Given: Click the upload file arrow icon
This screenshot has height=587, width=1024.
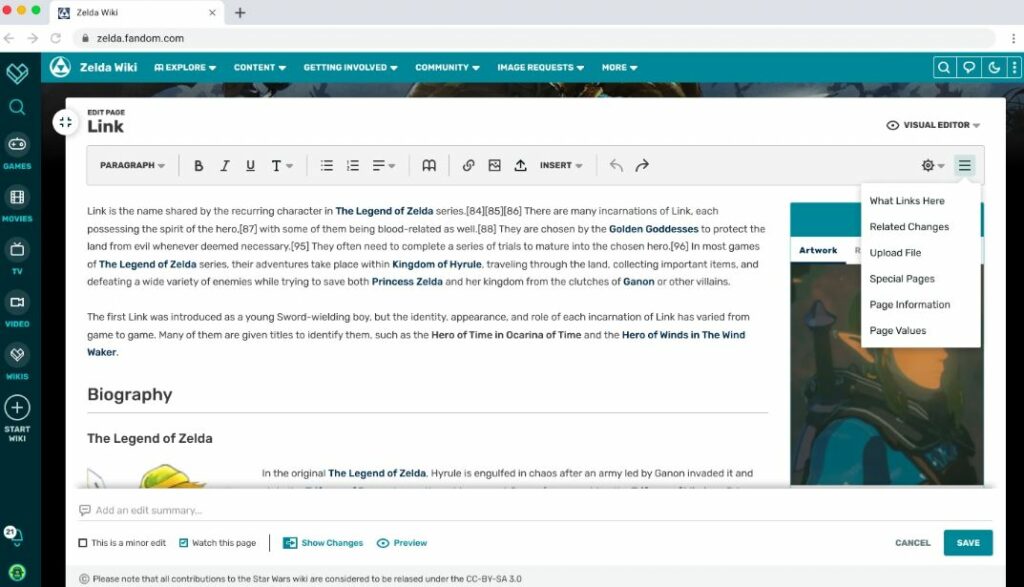Looking at the screenshot, I should pyautogui.click(x=520, y=166).
